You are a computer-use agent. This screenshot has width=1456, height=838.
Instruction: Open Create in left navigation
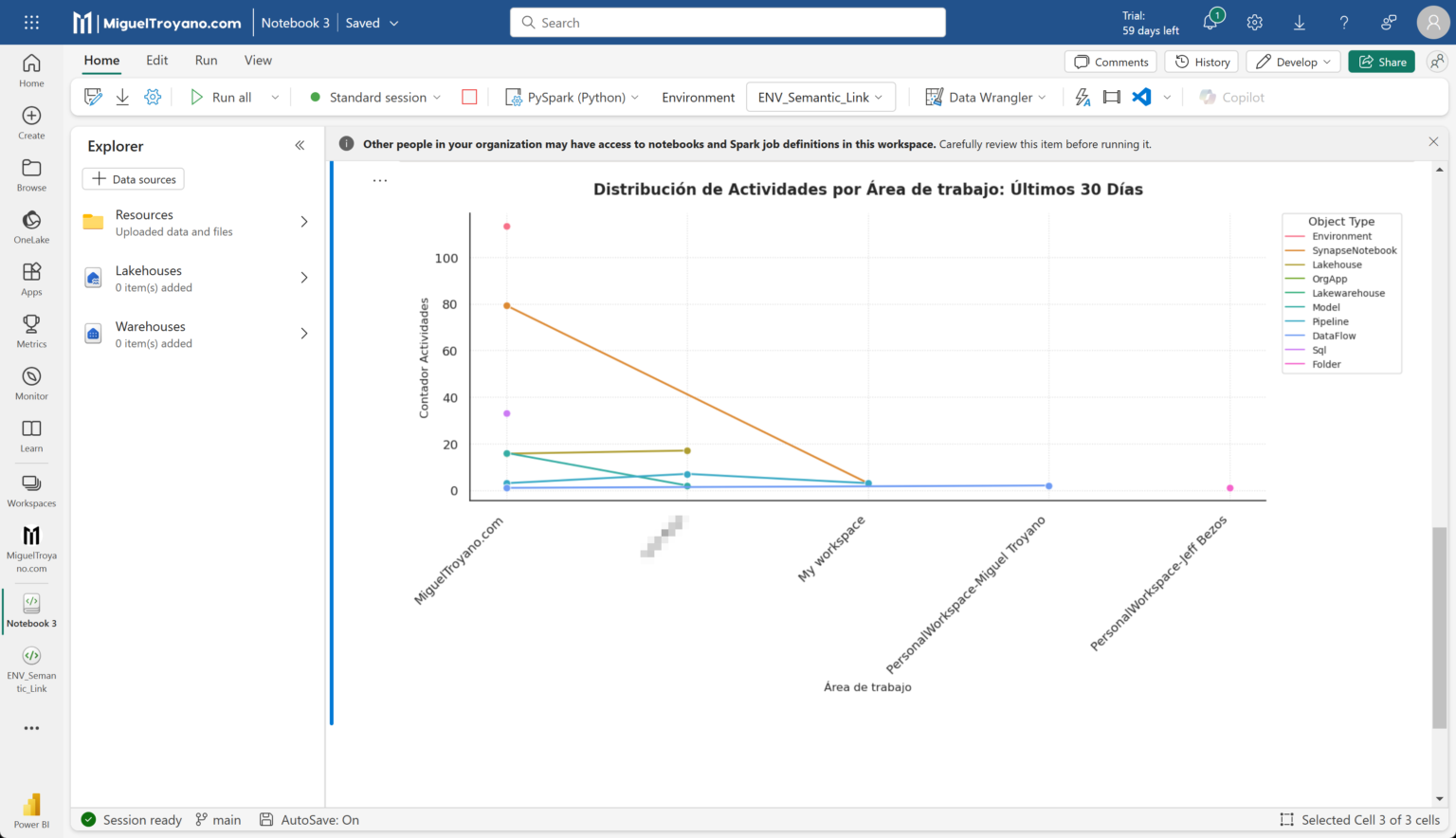coord(31,122)
